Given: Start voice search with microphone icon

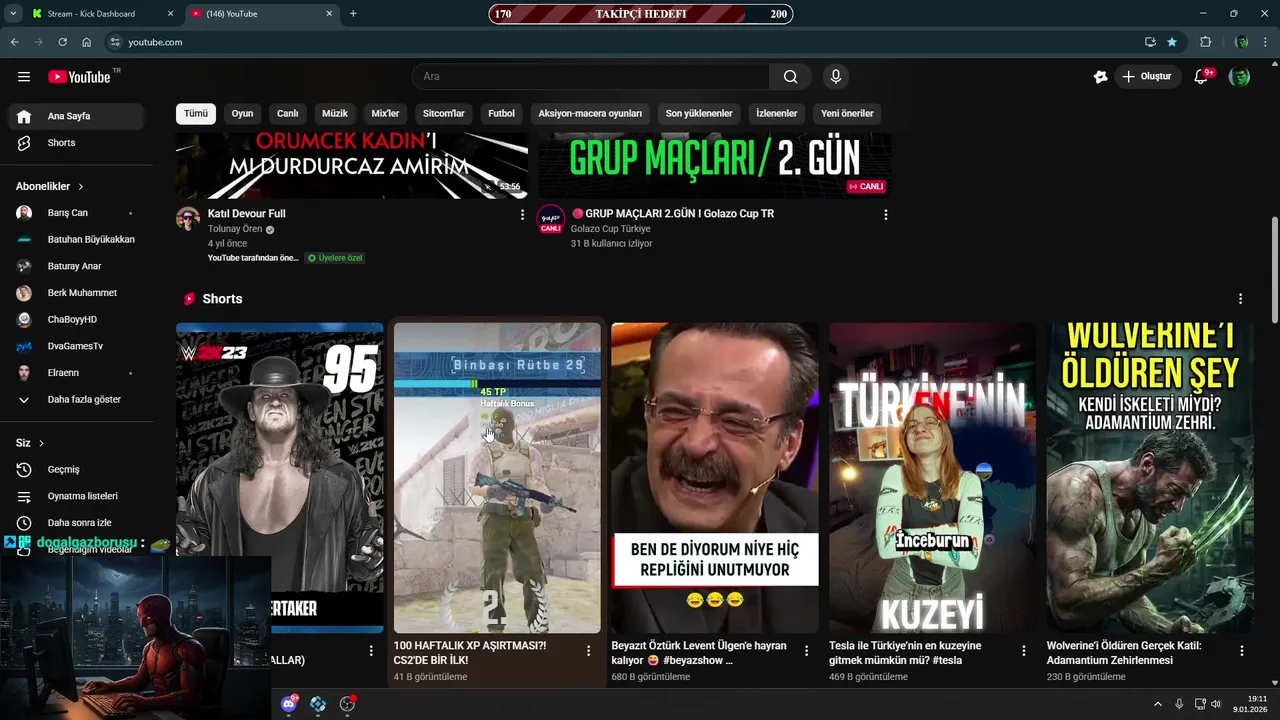Looking at the screenshot, I should coord(836,77).
